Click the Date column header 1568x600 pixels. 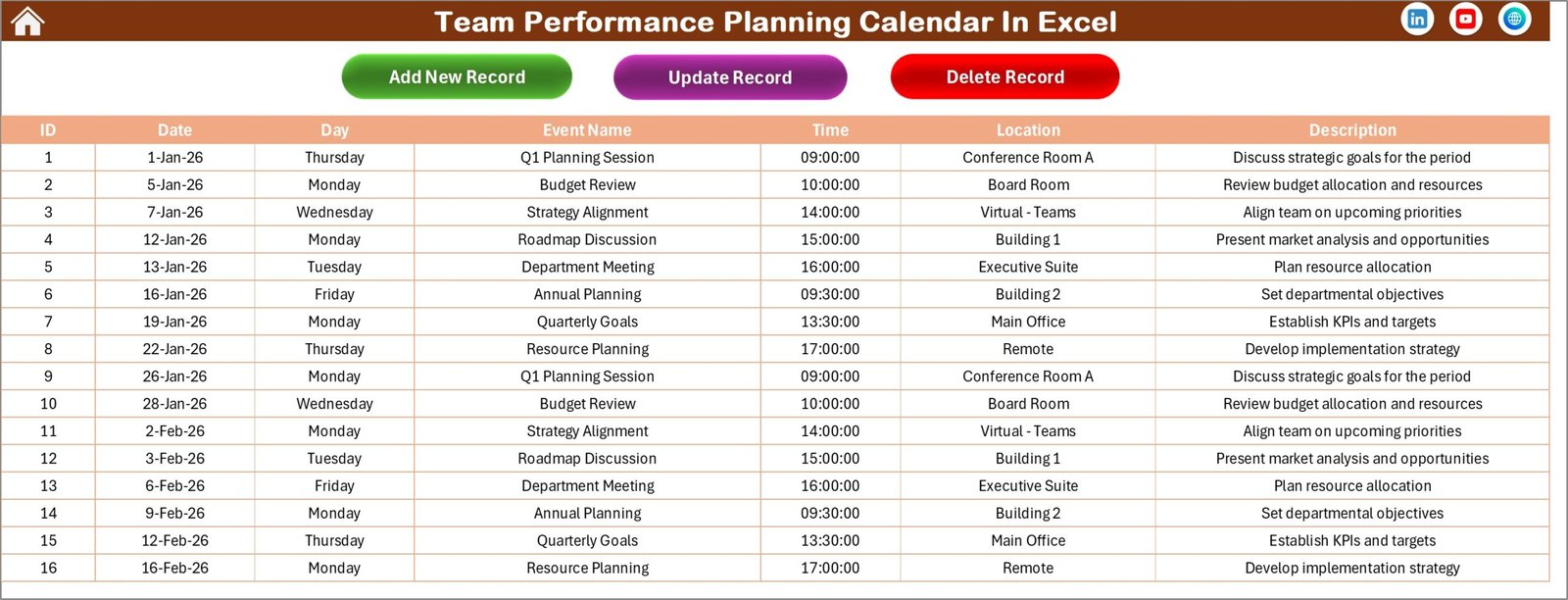click(174, 129)
